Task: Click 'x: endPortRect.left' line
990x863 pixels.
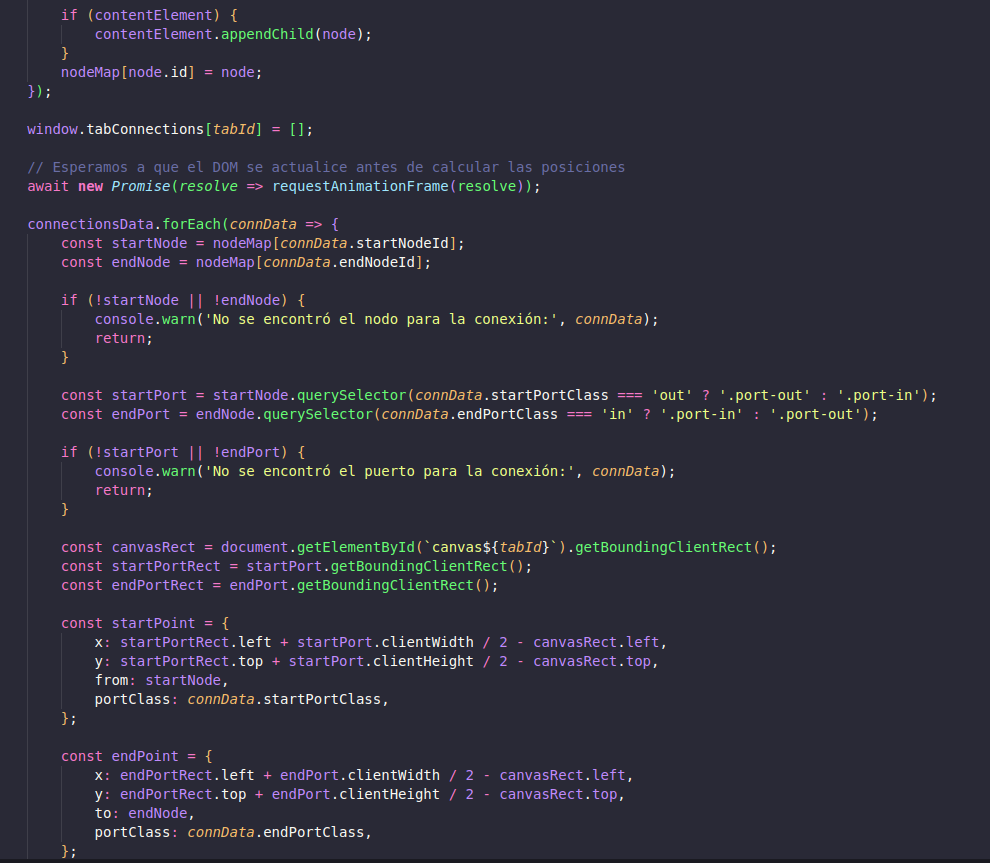Action: coord(364,775)
